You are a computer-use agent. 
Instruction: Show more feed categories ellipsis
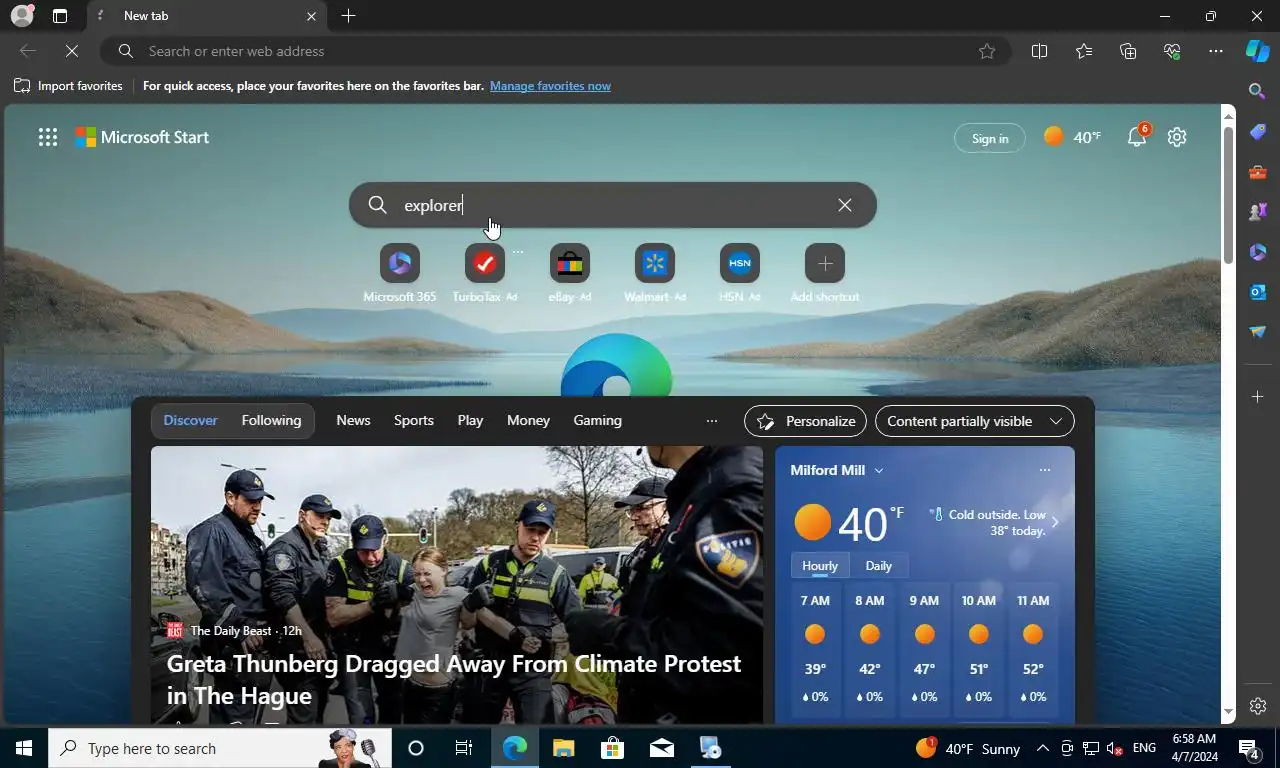pos(712,421)
